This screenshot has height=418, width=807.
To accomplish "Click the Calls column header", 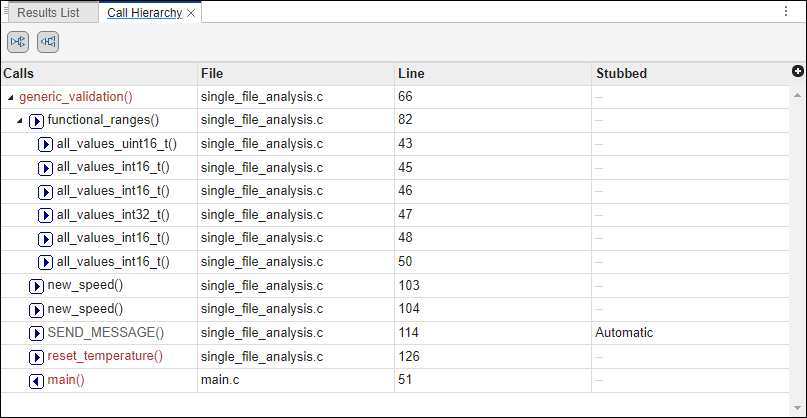I will tap(19, 73).
